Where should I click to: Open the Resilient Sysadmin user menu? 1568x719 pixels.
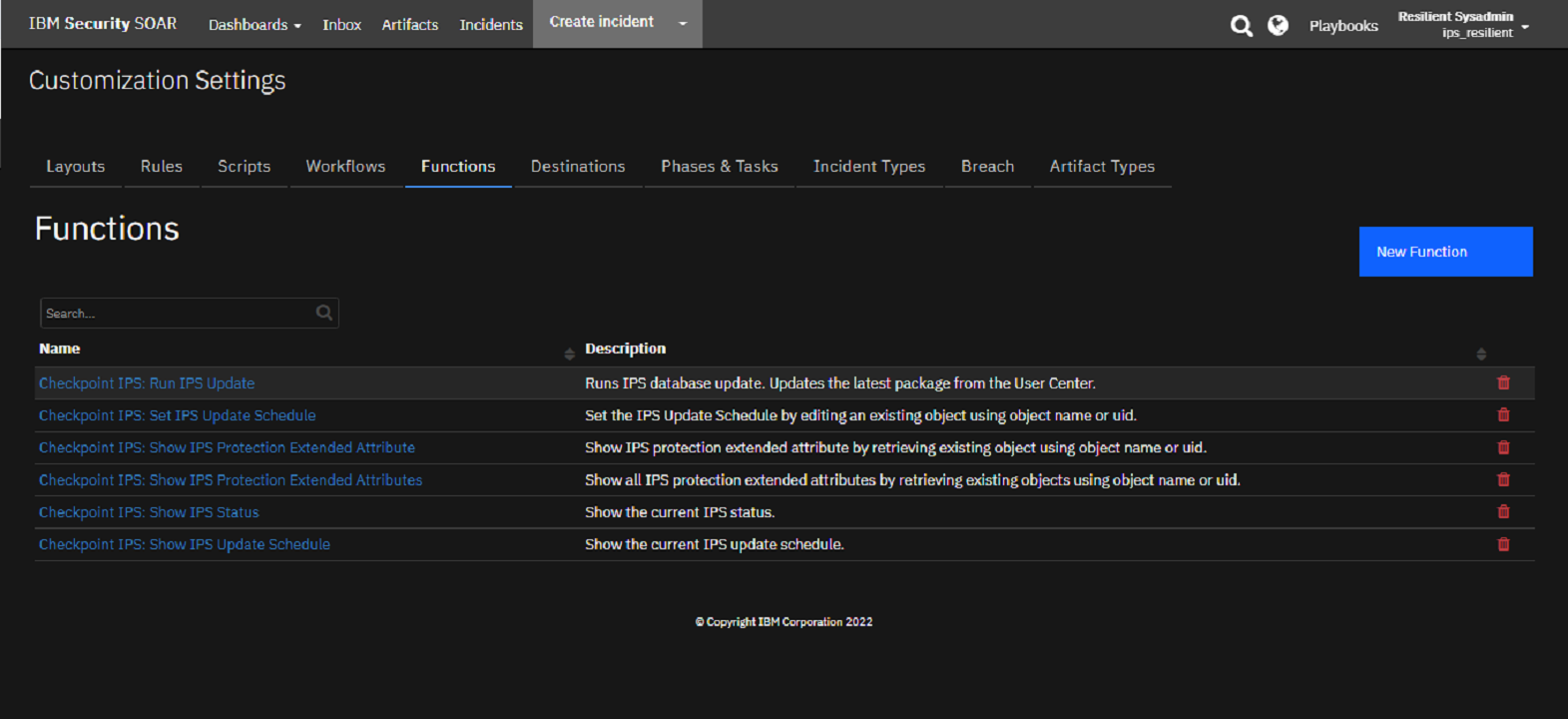tap(1462, 24)
